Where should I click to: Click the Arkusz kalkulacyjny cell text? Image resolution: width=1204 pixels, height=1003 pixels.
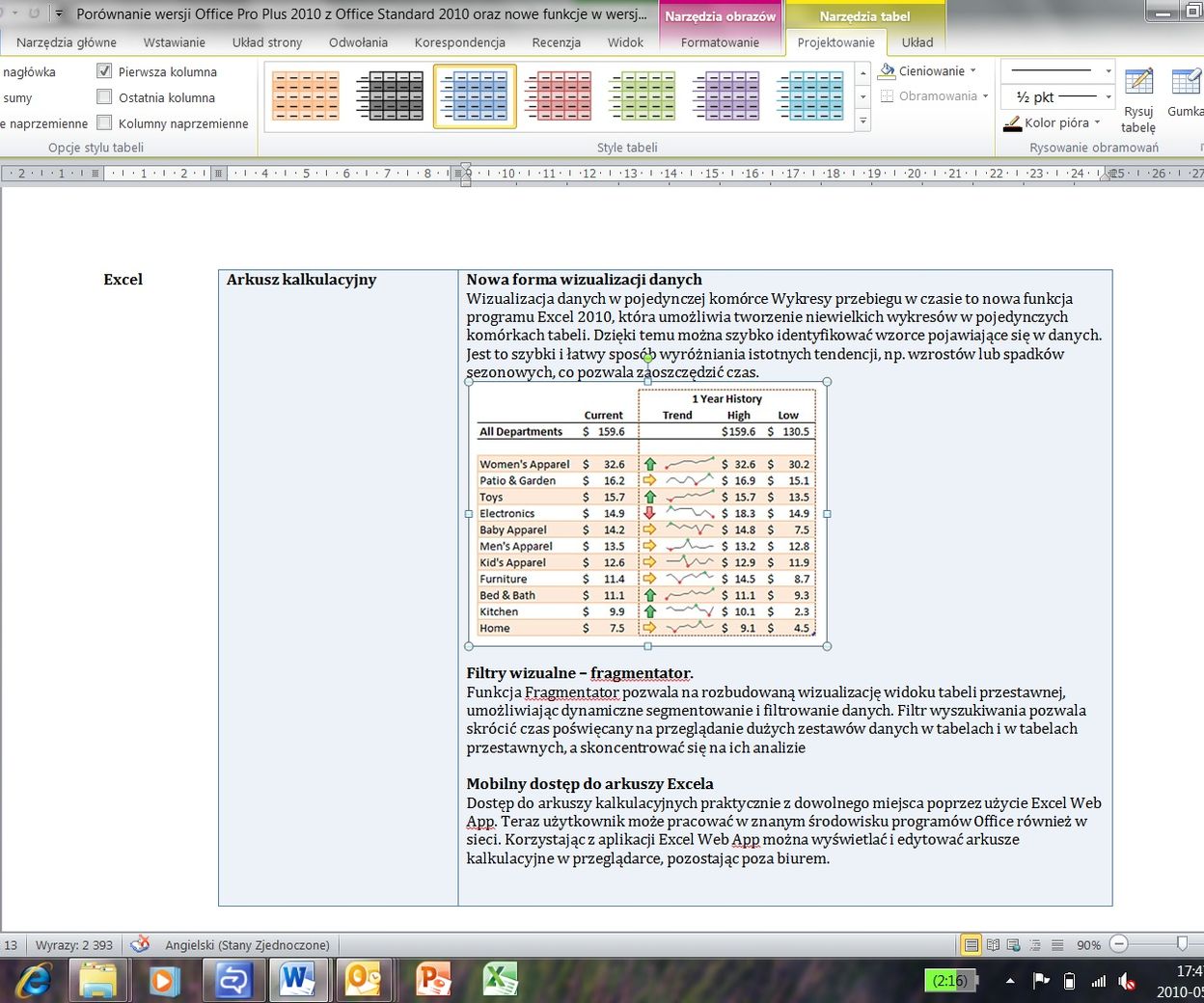tap(301, 280)
